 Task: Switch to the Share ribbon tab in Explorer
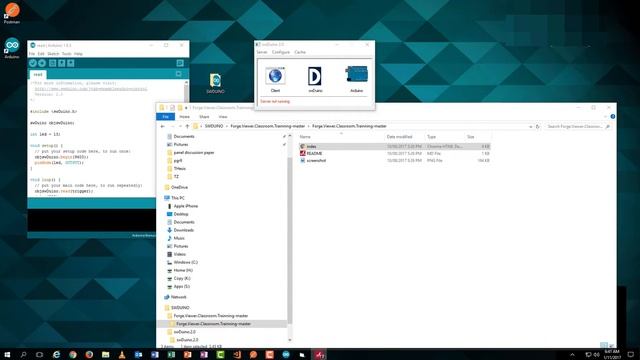click(x=204, y=117)
